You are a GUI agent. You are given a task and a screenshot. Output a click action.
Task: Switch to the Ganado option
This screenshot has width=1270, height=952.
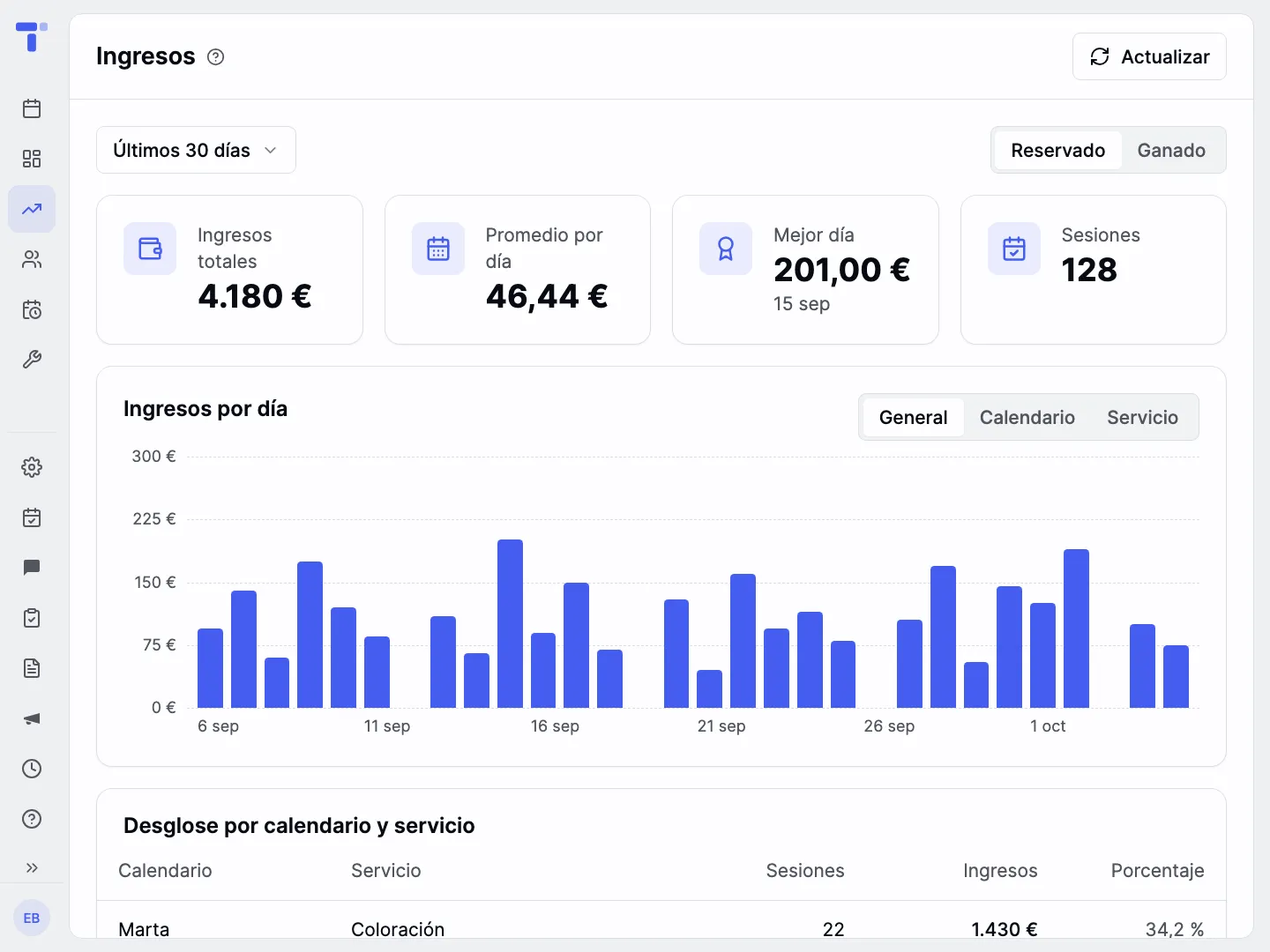[1171, 150]
